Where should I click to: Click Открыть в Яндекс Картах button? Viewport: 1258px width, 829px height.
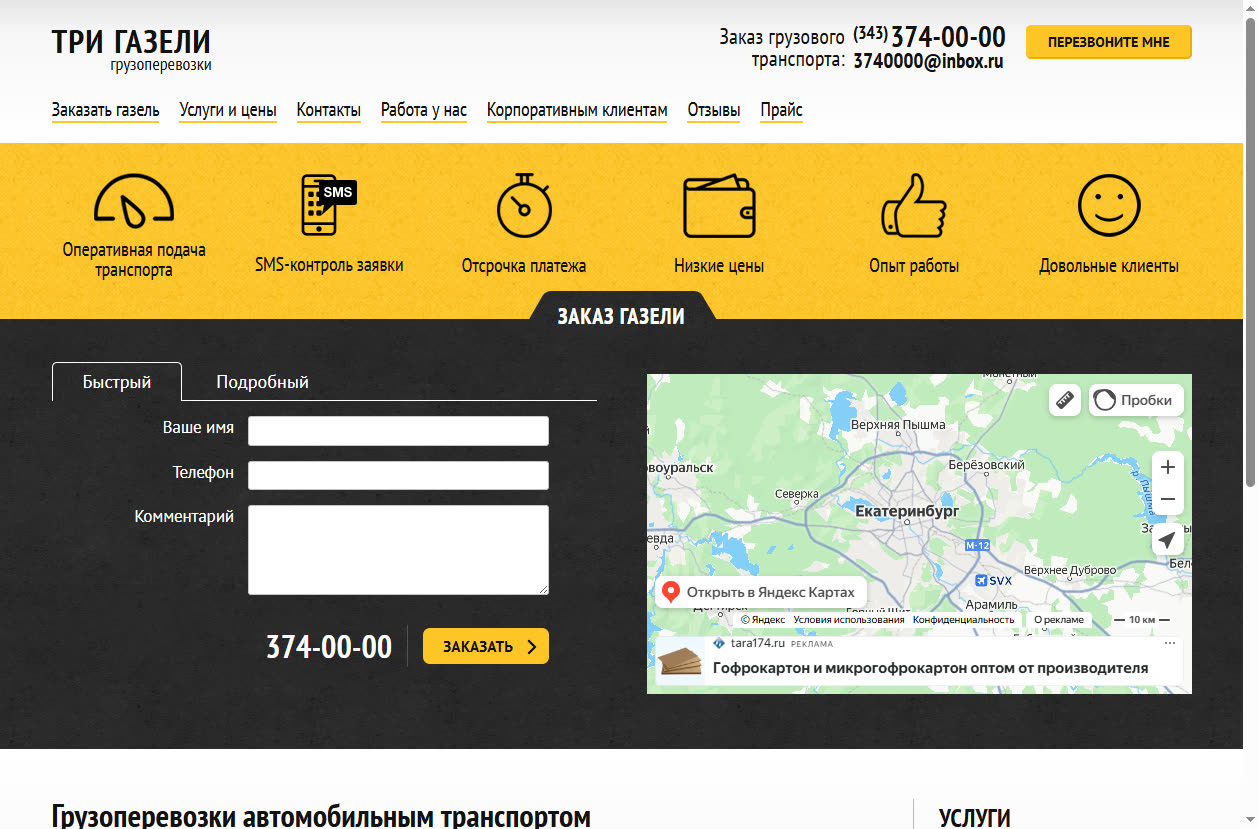point(761,592)
